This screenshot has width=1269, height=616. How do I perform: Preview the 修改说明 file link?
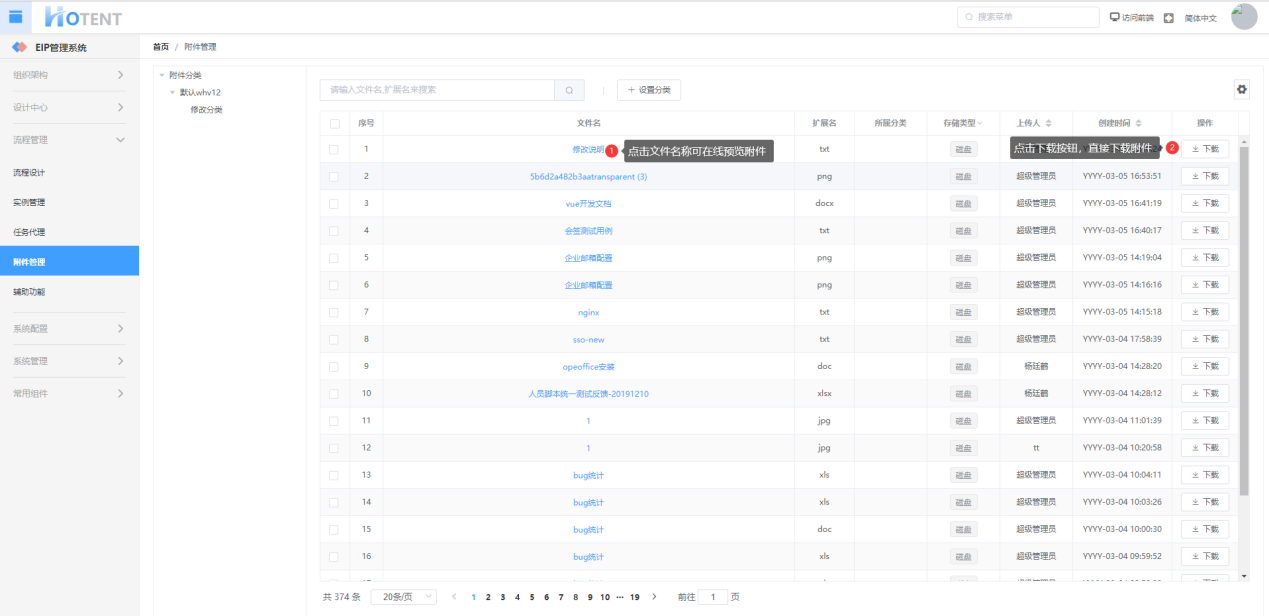click(x=588, y=149)
